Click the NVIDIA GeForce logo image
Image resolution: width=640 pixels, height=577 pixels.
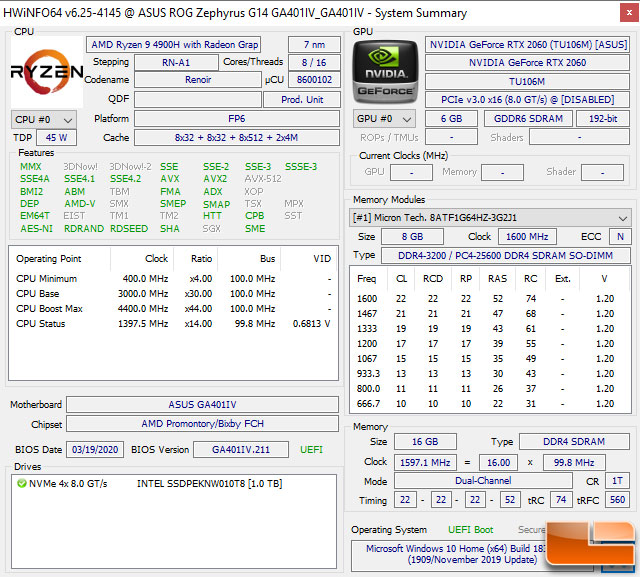385,72
